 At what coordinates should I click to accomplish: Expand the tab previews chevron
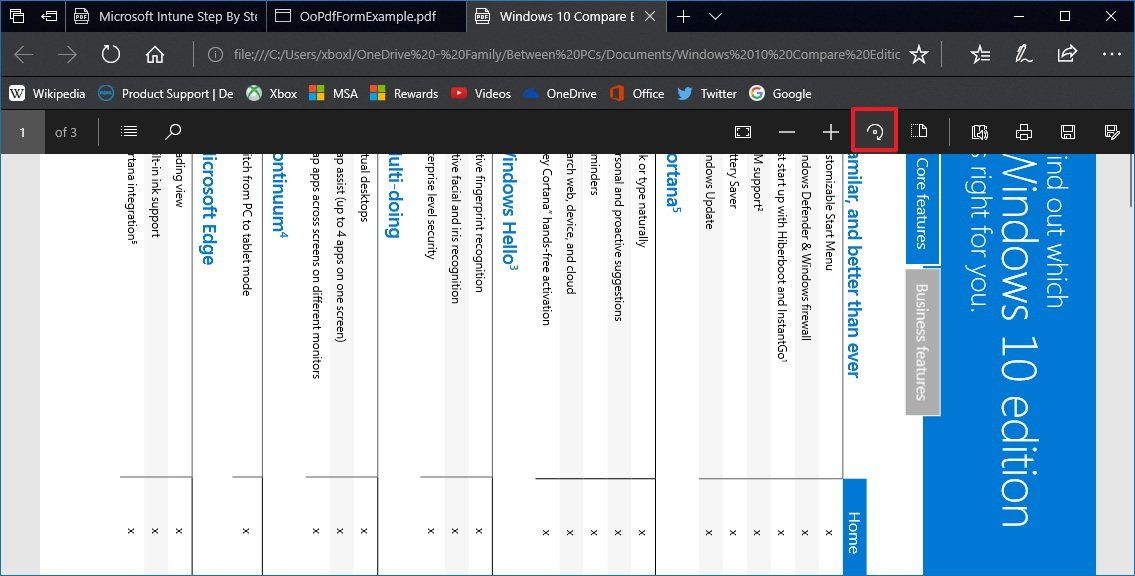tap(715, 17)
